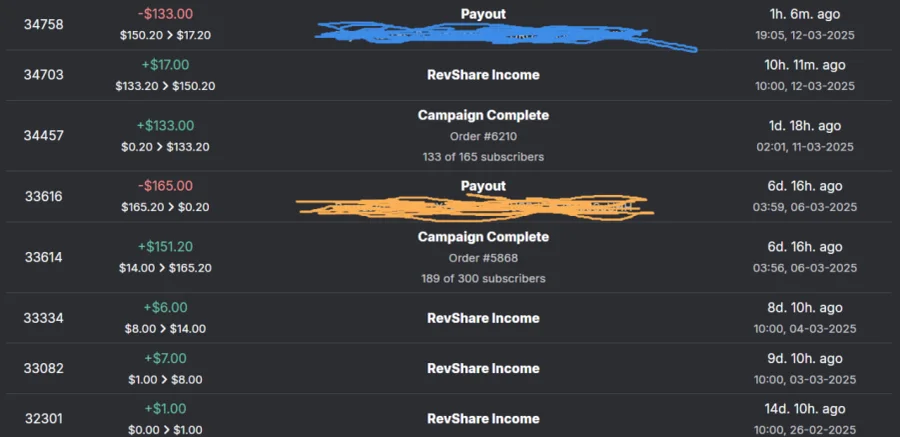Click the 1h. 6m. ago timestamp
The image size is (900, 437).
tap(804, 14)
